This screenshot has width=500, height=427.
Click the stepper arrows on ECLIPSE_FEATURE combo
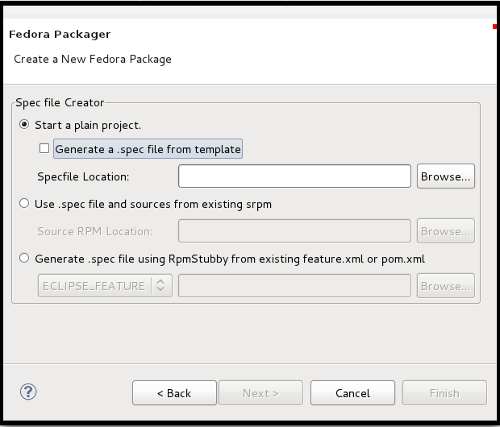161,285
